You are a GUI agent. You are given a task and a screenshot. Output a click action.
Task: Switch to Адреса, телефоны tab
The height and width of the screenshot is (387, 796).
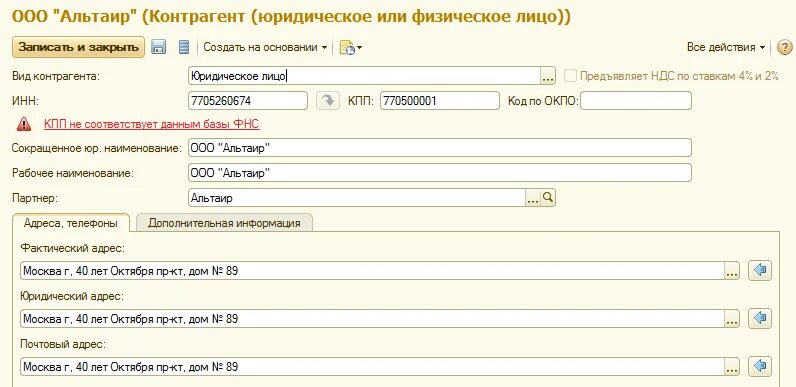(71, 223)
